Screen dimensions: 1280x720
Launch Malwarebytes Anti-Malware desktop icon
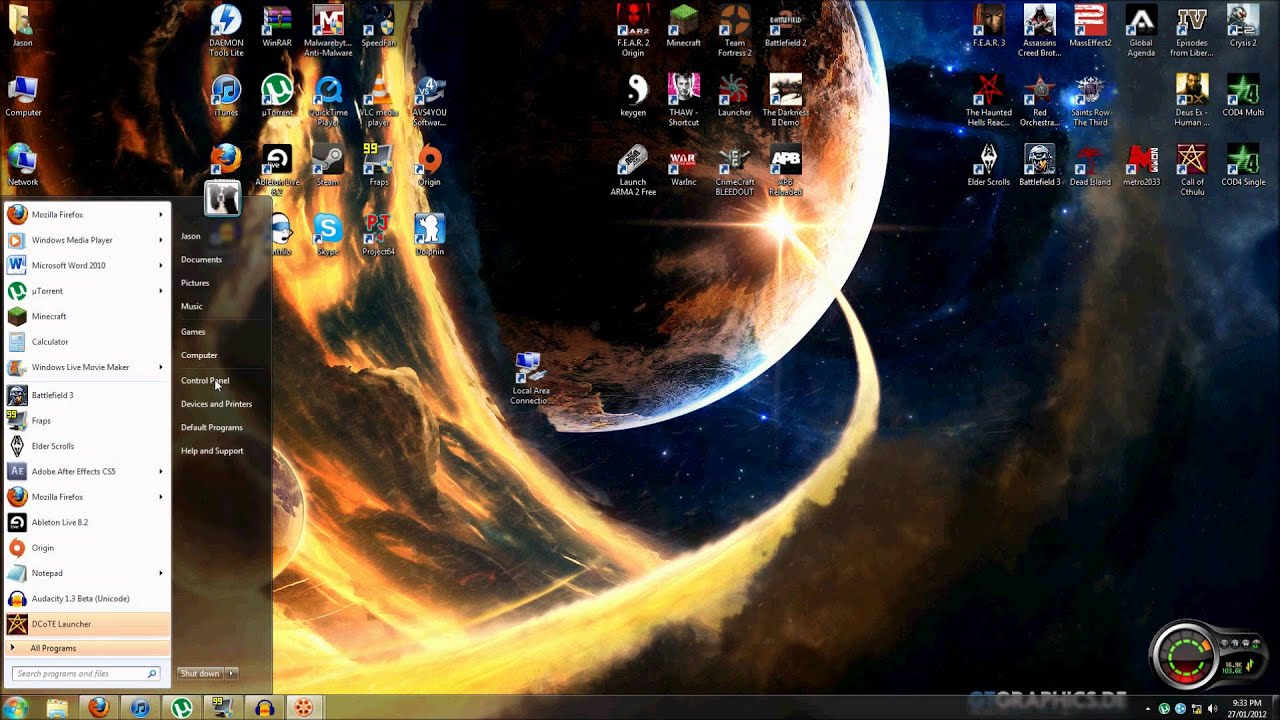pyautogui.click(x=328, y=31)
